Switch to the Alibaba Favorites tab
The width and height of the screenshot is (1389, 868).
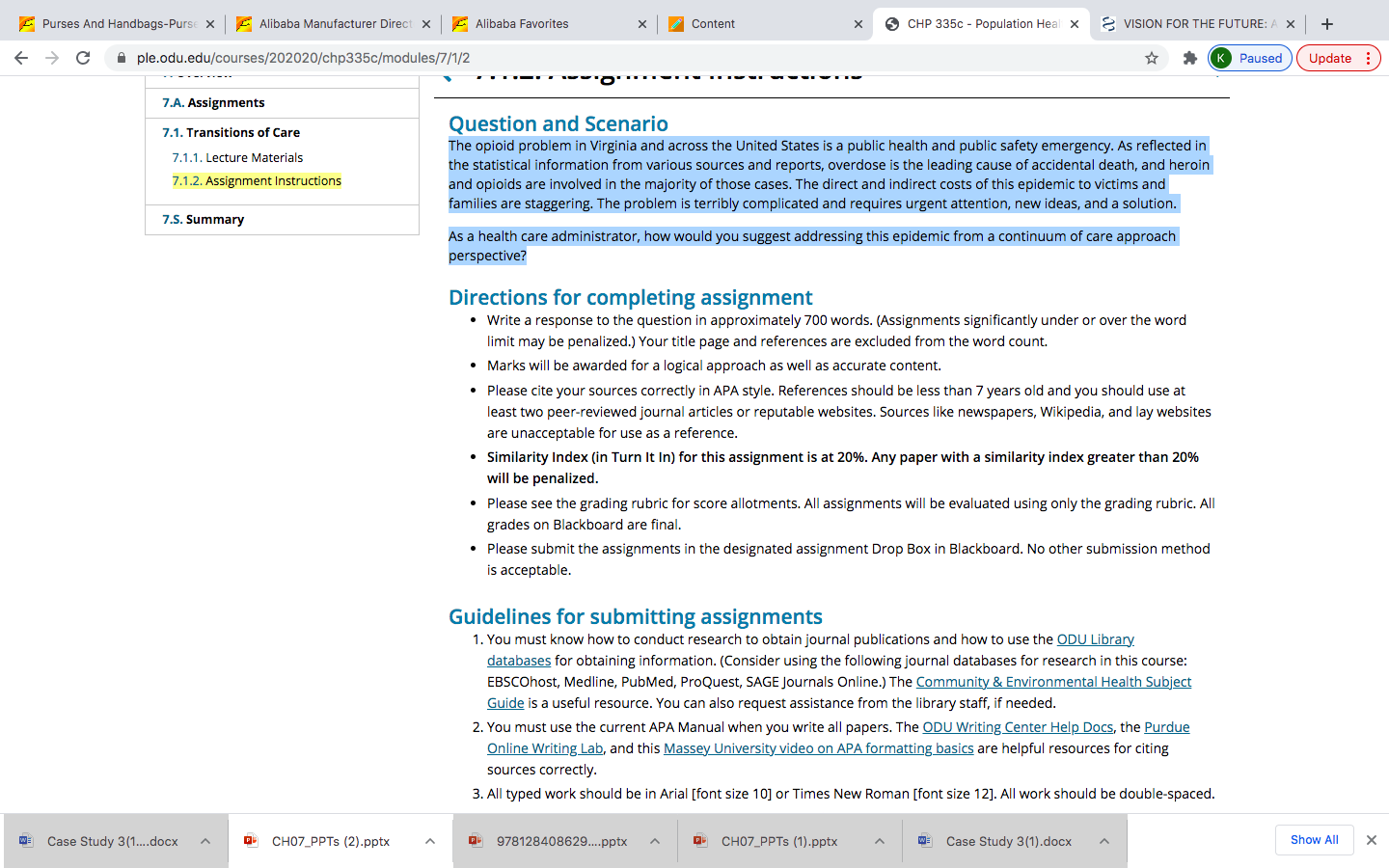point(549,24)
